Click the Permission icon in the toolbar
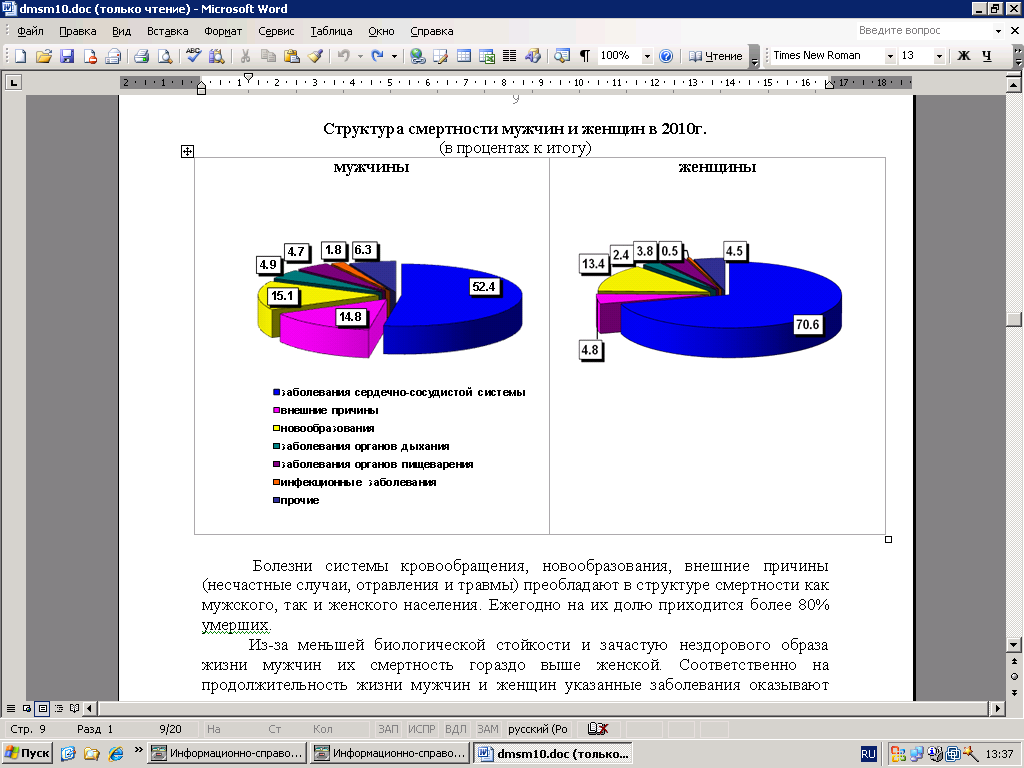 [x=90, y=56]
